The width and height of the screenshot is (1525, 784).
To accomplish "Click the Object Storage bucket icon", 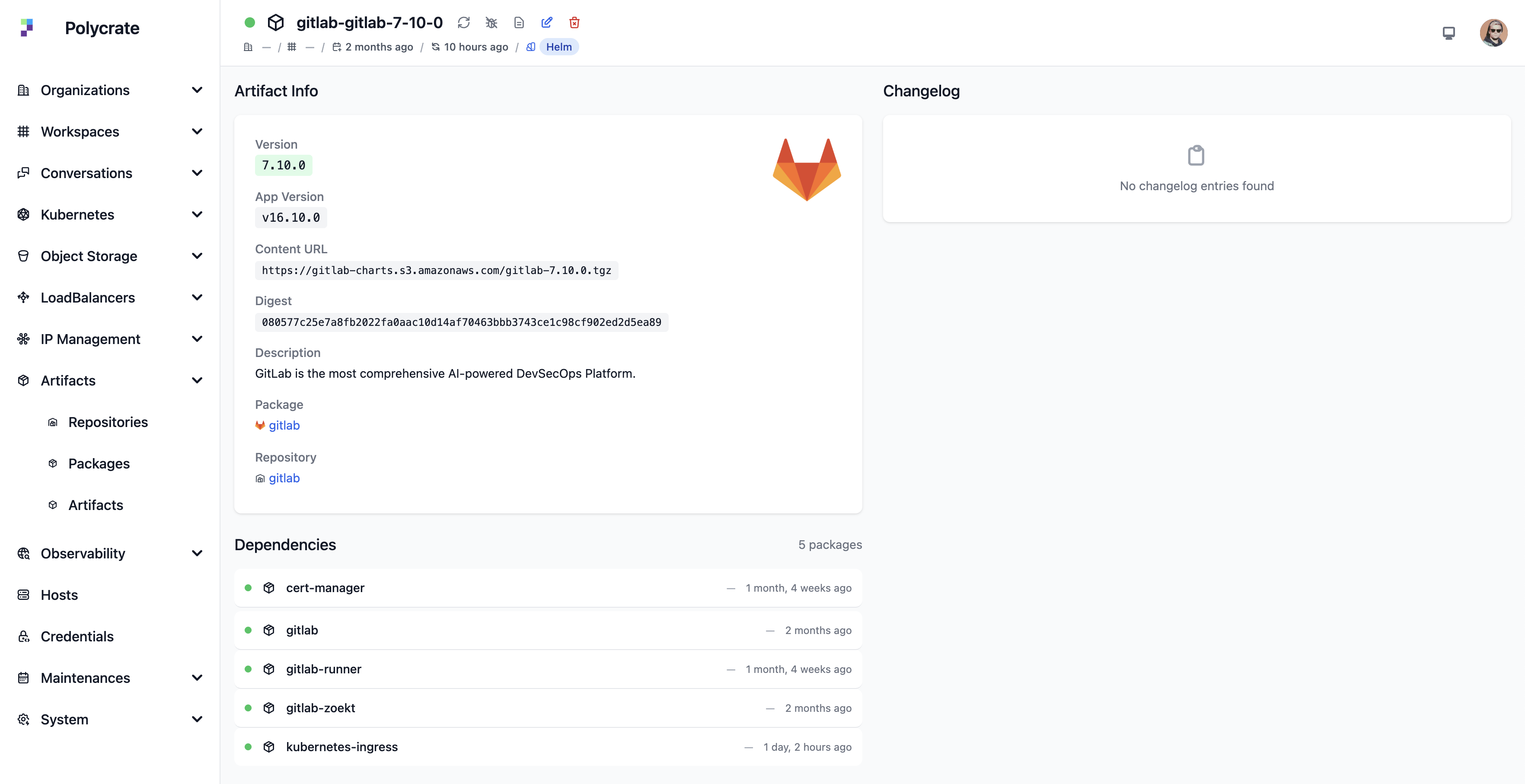I will [24, 255].
